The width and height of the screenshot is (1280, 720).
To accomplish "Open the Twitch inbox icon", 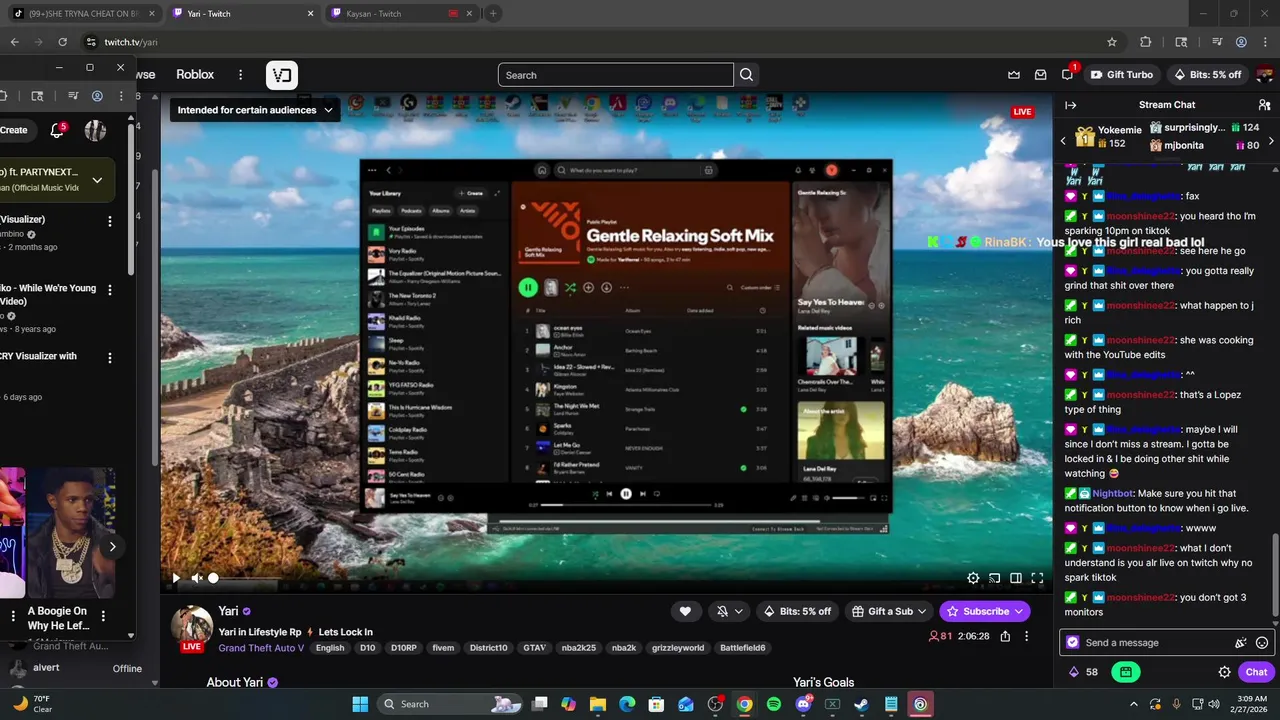I will click(1041, 75).
